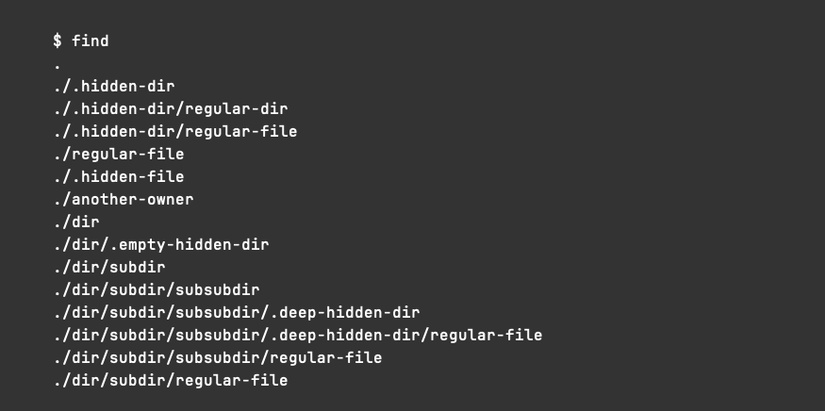Select the top-level './regular-file' line
The image size is (825, 411).
119,154
